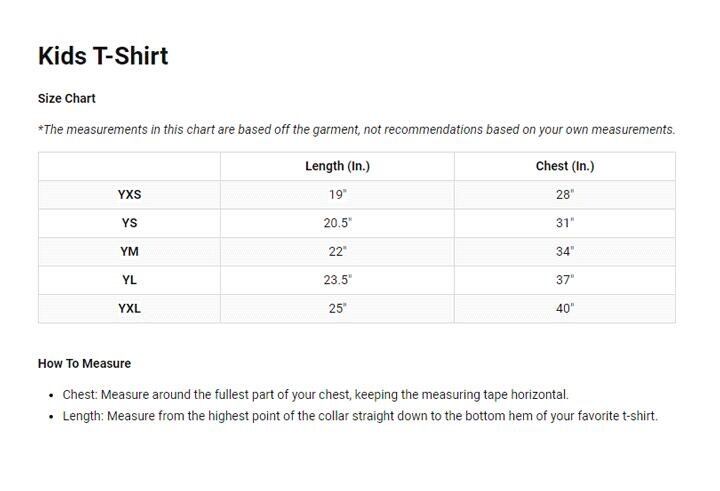The image size is (720, 491).
Task: Click the 22" length value
Action: (337, 252)
